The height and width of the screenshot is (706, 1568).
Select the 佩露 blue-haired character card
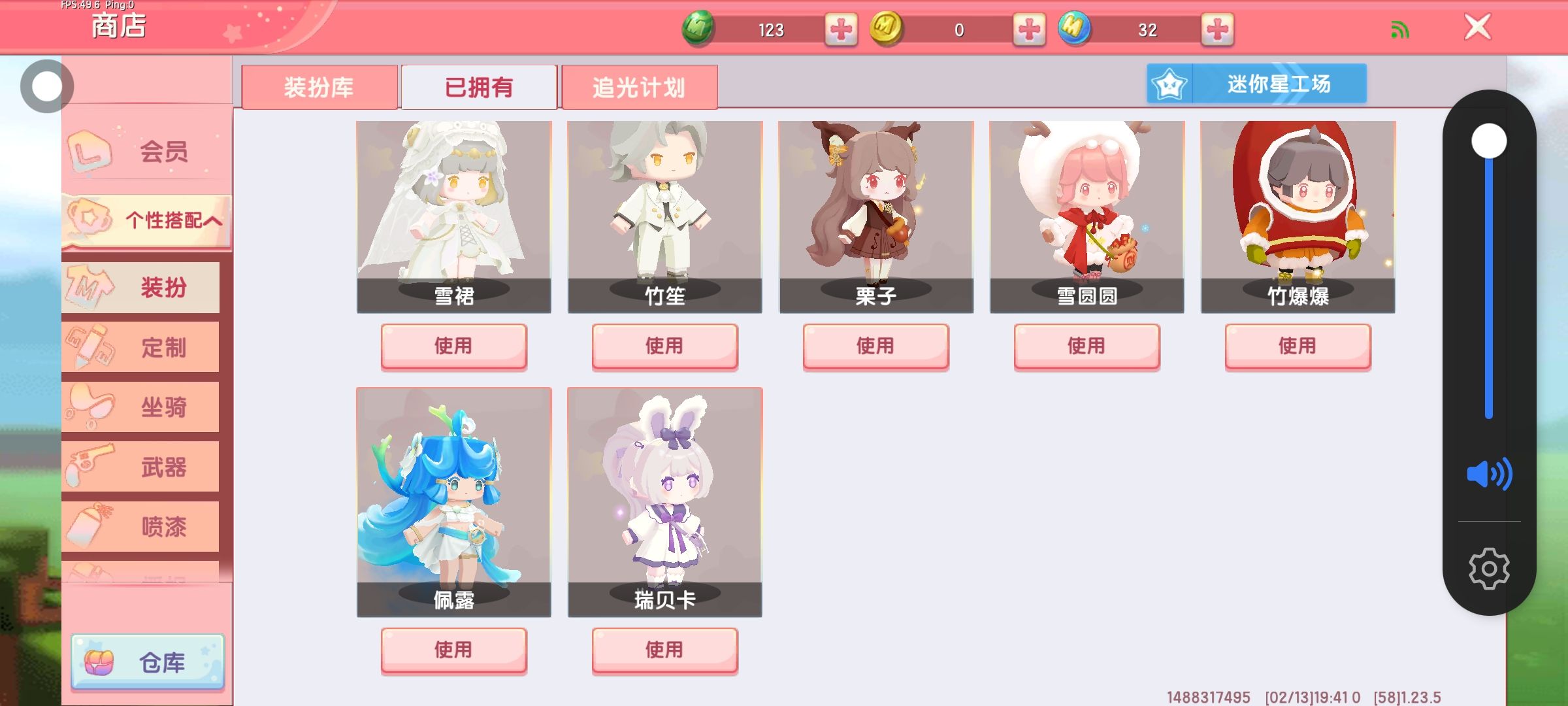coord(453,502)
